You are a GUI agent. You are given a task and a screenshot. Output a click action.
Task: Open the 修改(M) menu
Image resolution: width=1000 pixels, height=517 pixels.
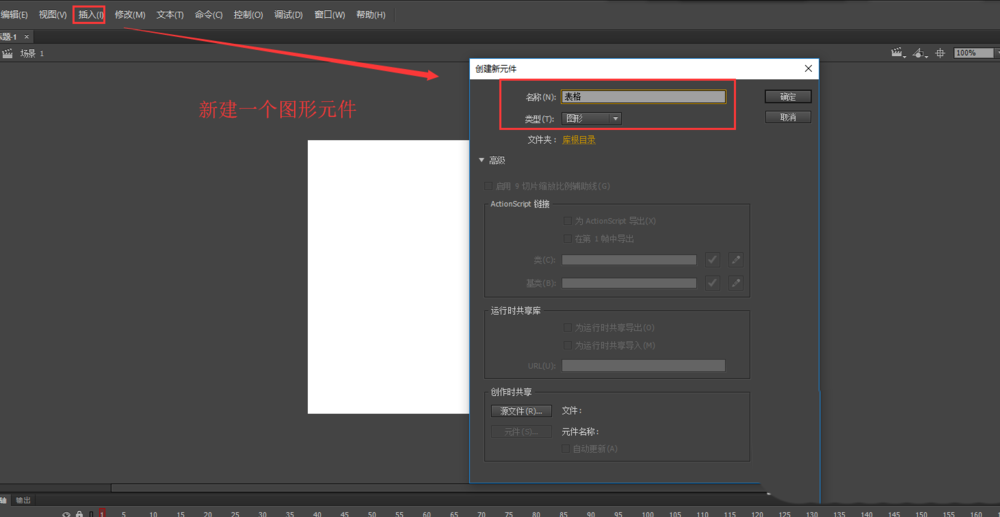[130, 15]
